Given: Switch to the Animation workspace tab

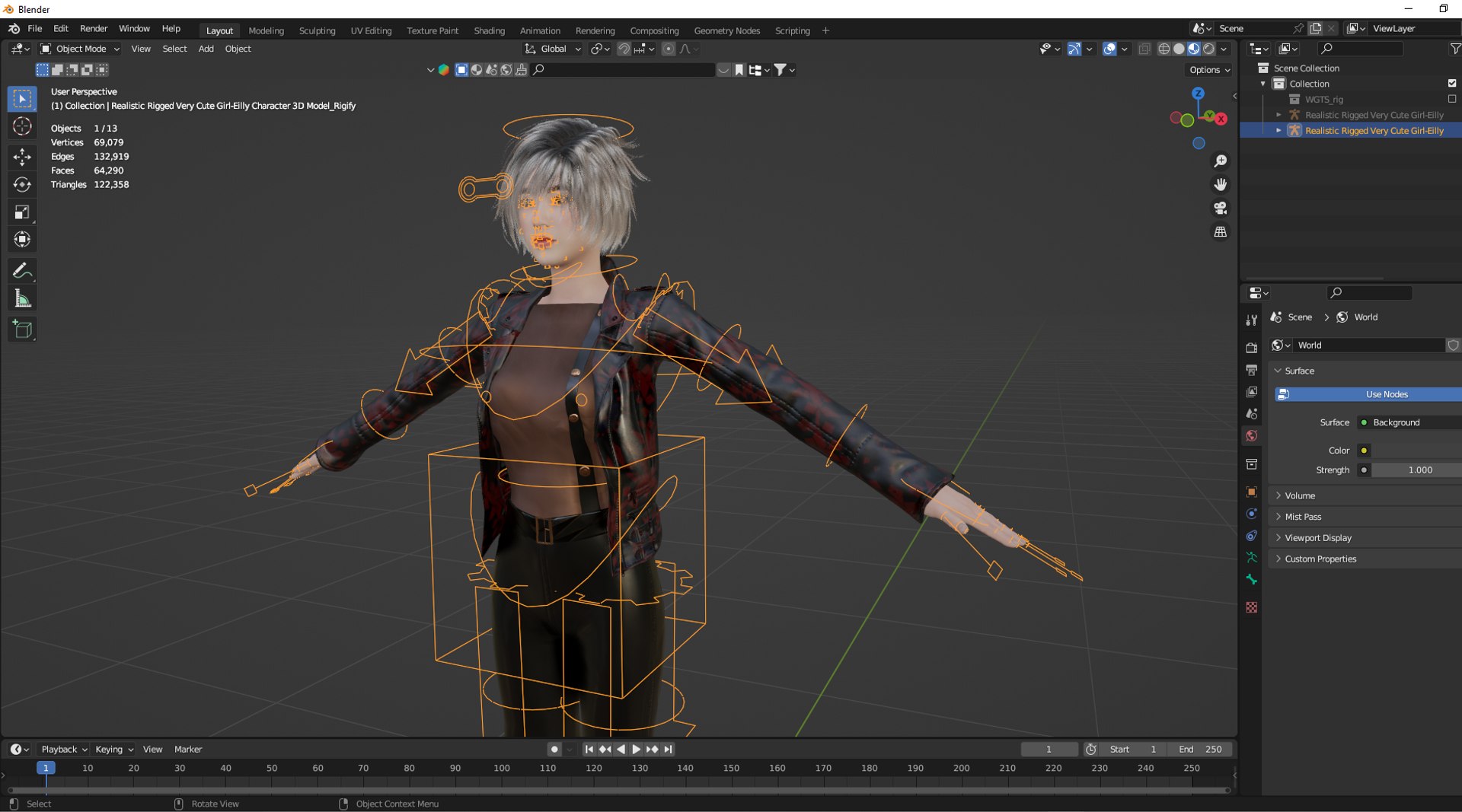Looking at the screenshot, I should pyautogui.click(x=540, y=31).
